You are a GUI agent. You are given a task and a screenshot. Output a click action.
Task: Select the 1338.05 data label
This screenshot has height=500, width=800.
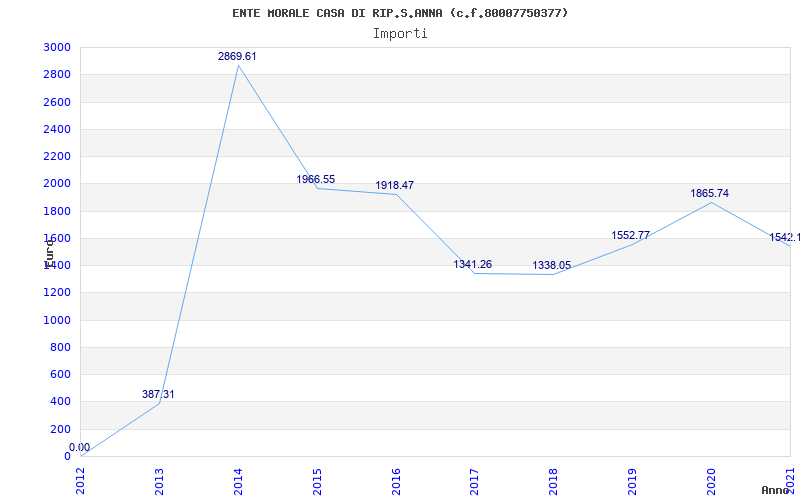(552, 265)
